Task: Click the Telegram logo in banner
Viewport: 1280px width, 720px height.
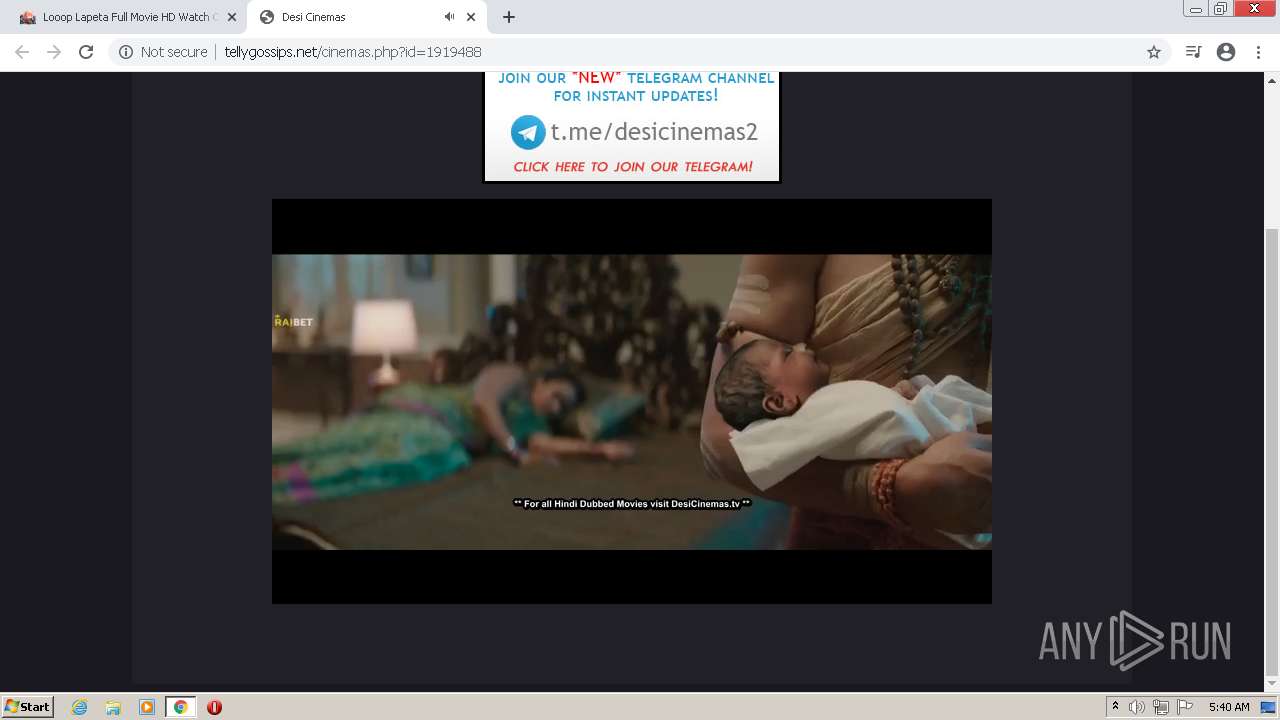Action: click(528, 132)
